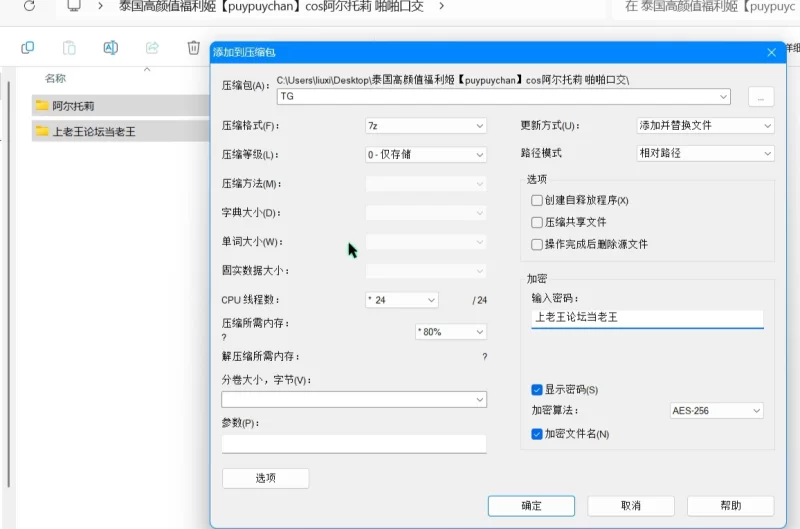The width and height of the screenshot is (800, 529).
Task: Uncheck 加密文件名 checkbox
Action: 537,434
